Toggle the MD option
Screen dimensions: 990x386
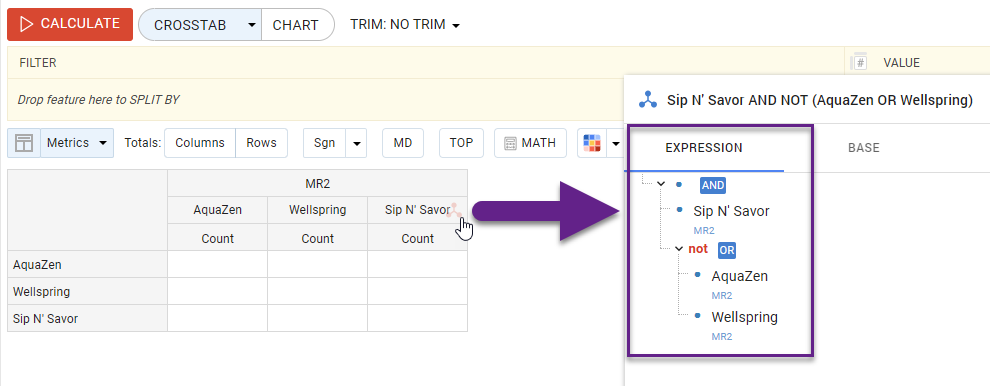(403, 143)
